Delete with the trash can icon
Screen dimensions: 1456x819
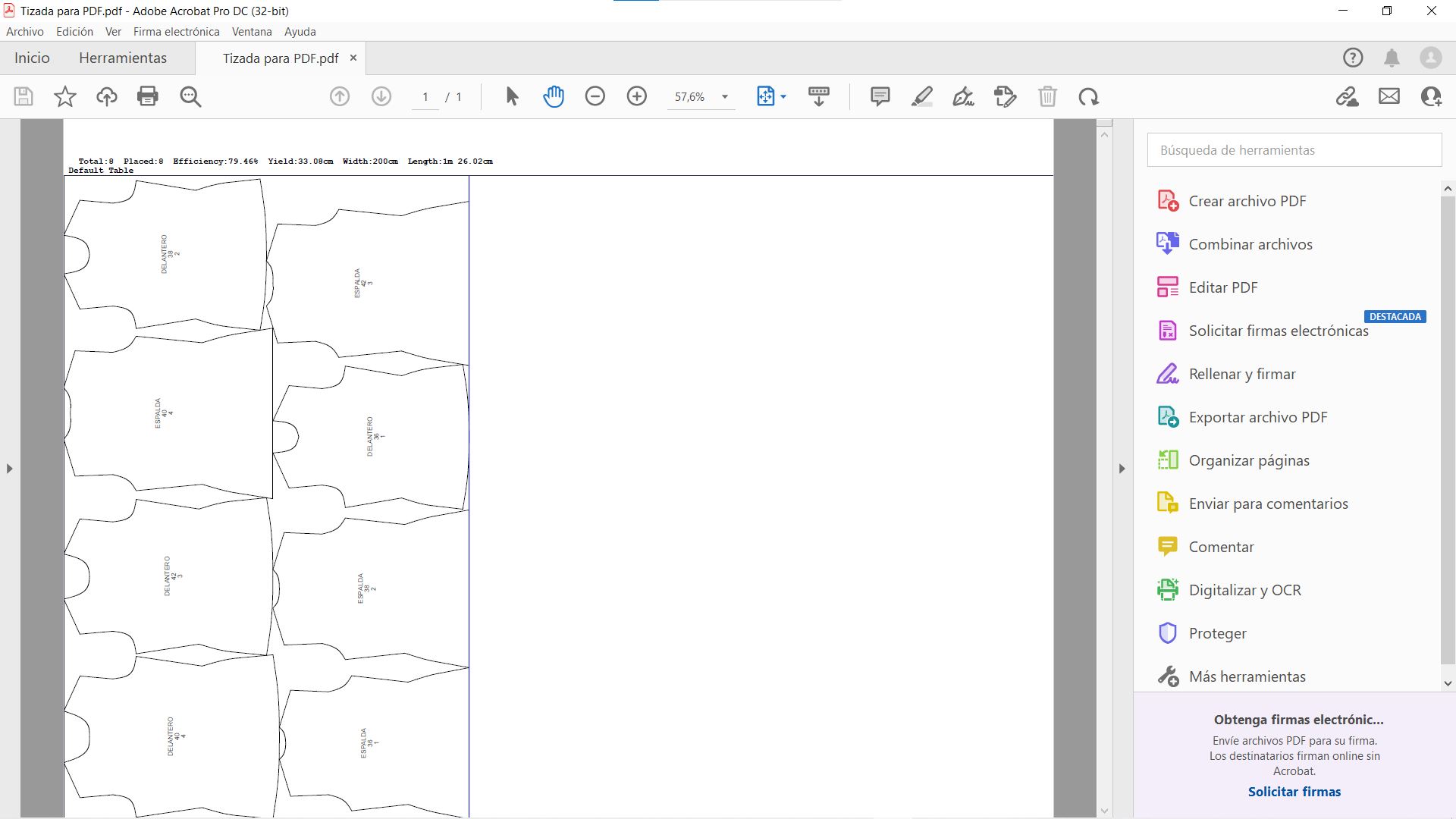pyautogui.click(x=1047, y=96)
